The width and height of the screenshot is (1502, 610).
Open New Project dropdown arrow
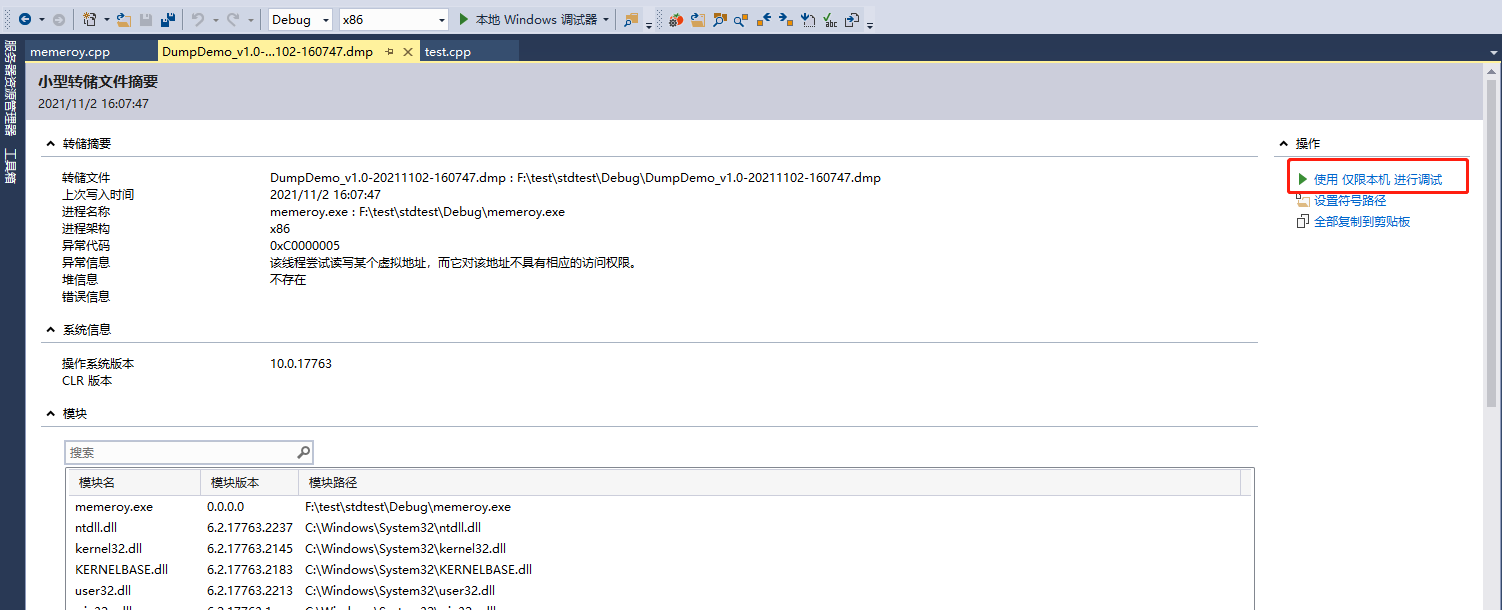point(106,19)
